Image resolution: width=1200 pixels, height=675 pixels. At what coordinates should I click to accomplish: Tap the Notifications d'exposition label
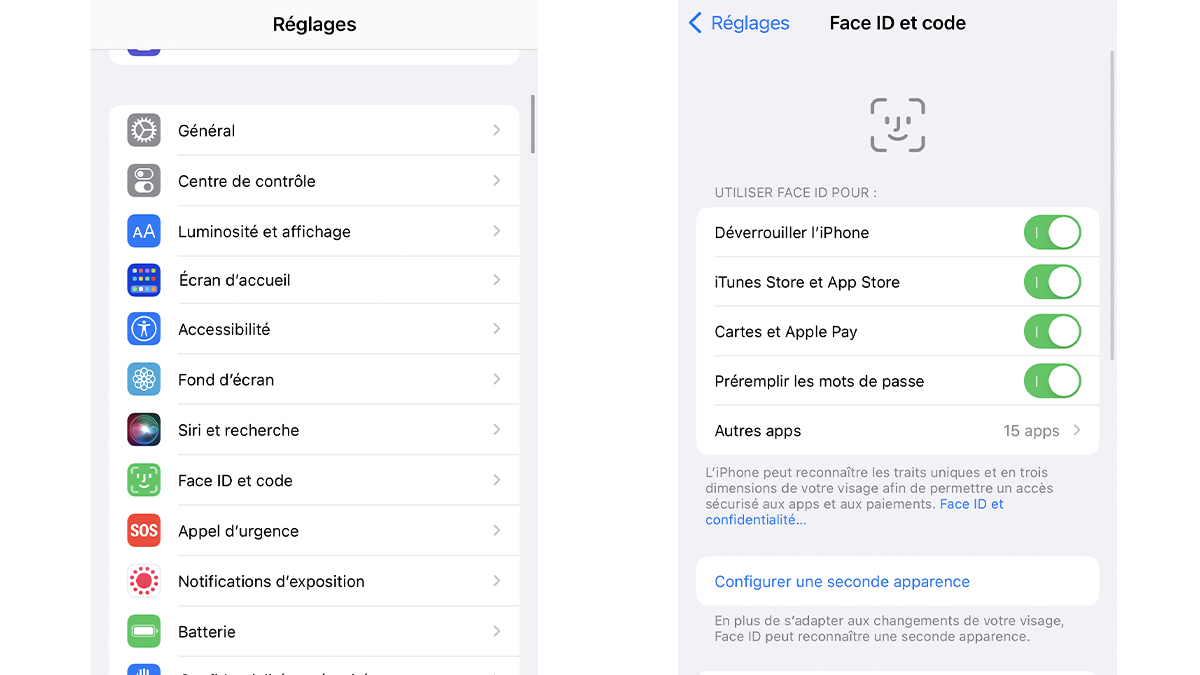[x=271, y=581]
